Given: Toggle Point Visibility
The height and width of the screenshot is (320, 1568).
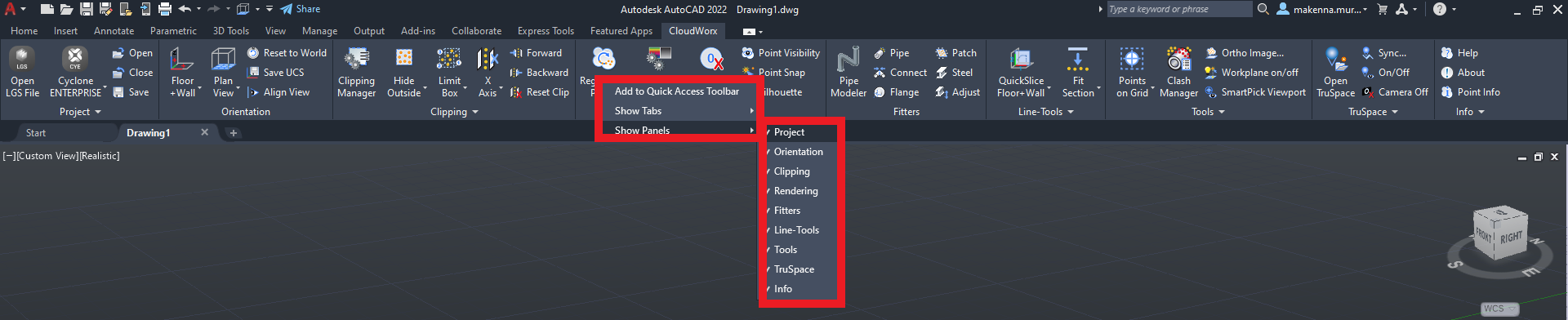Looking at the screenshot, I should click(781, 53).
